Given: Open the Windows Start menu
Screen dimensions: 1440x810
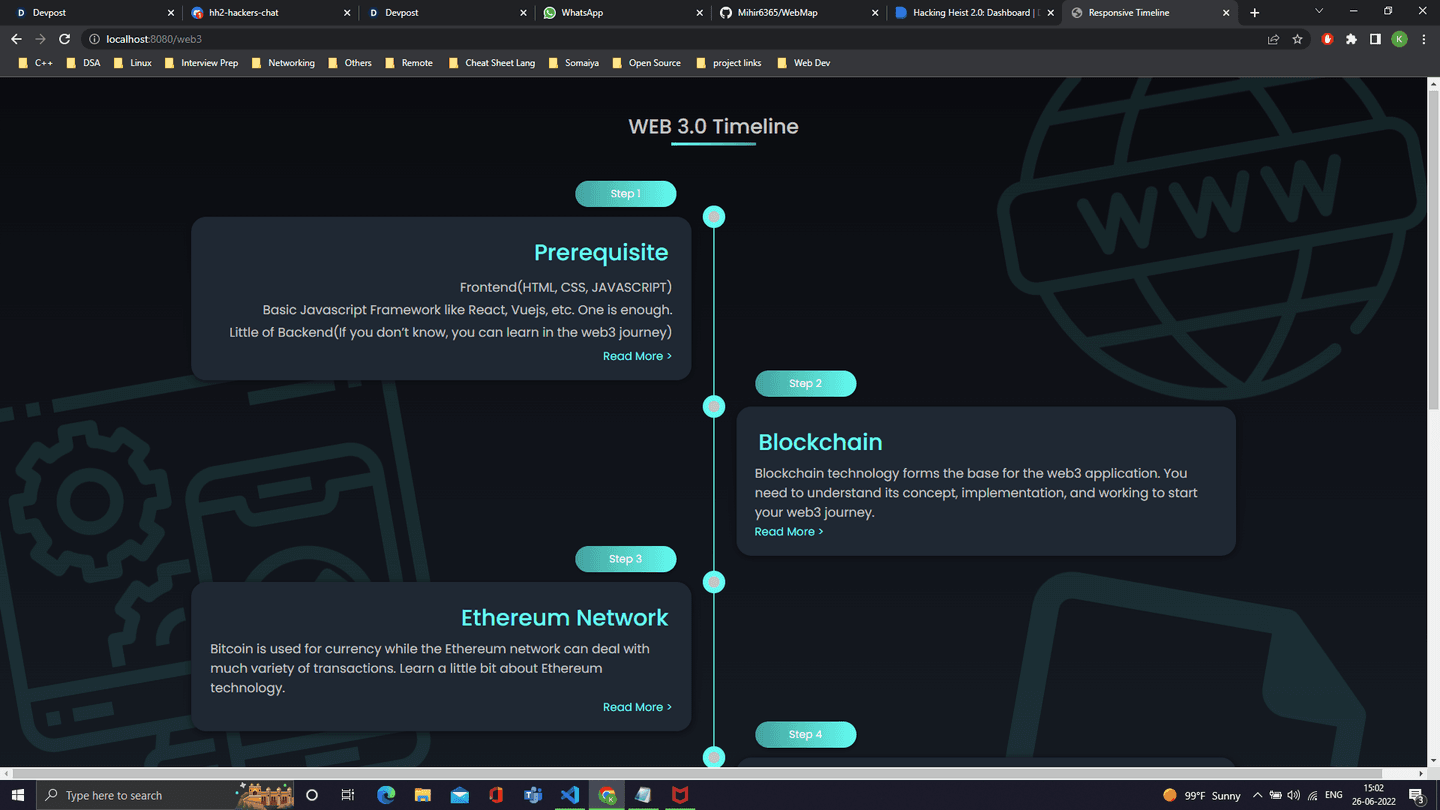Looking at the screenshot, I should coord(18,795).
